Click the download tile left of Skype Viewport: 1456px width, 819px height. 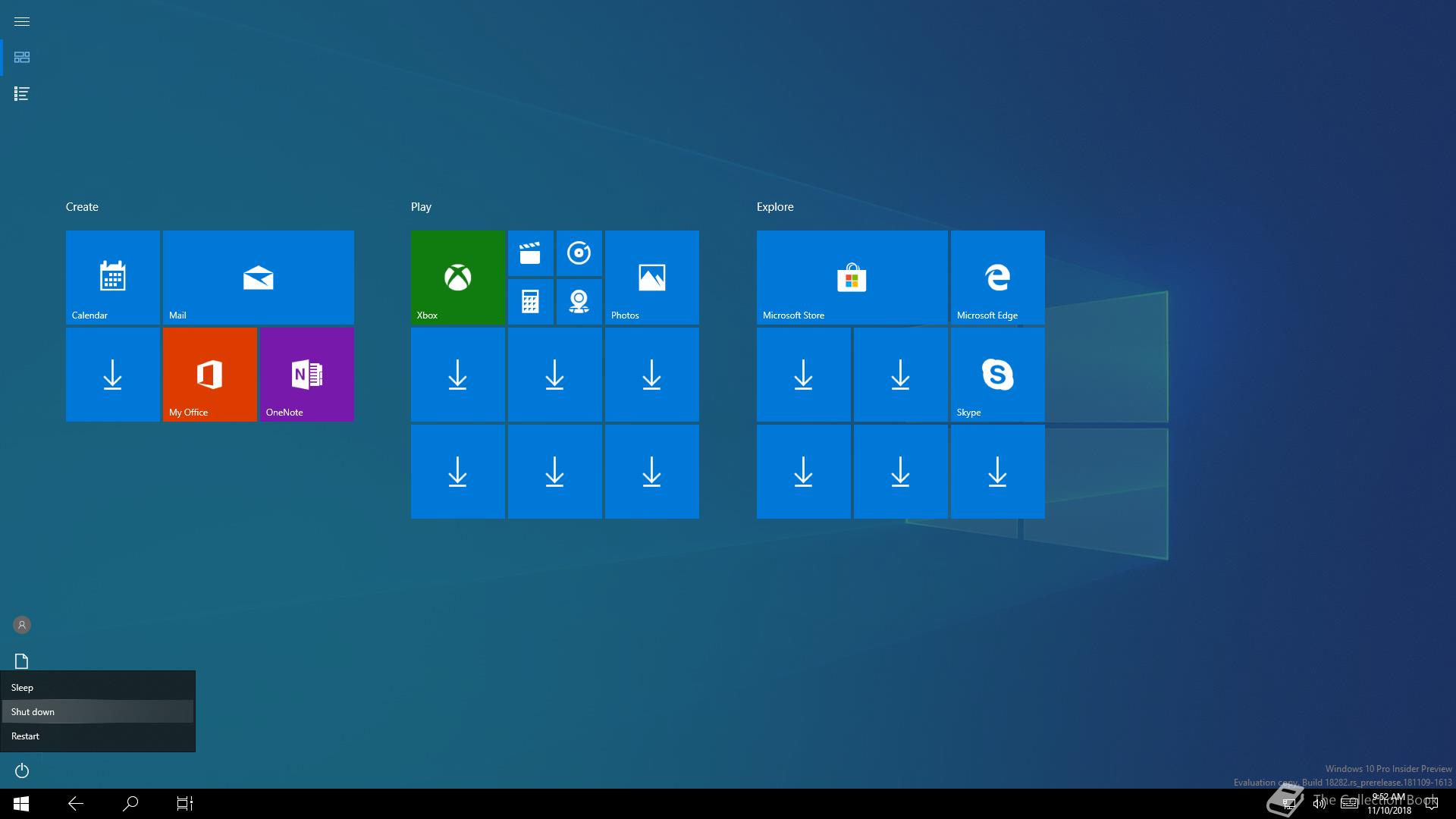click(x=900, y=375)
